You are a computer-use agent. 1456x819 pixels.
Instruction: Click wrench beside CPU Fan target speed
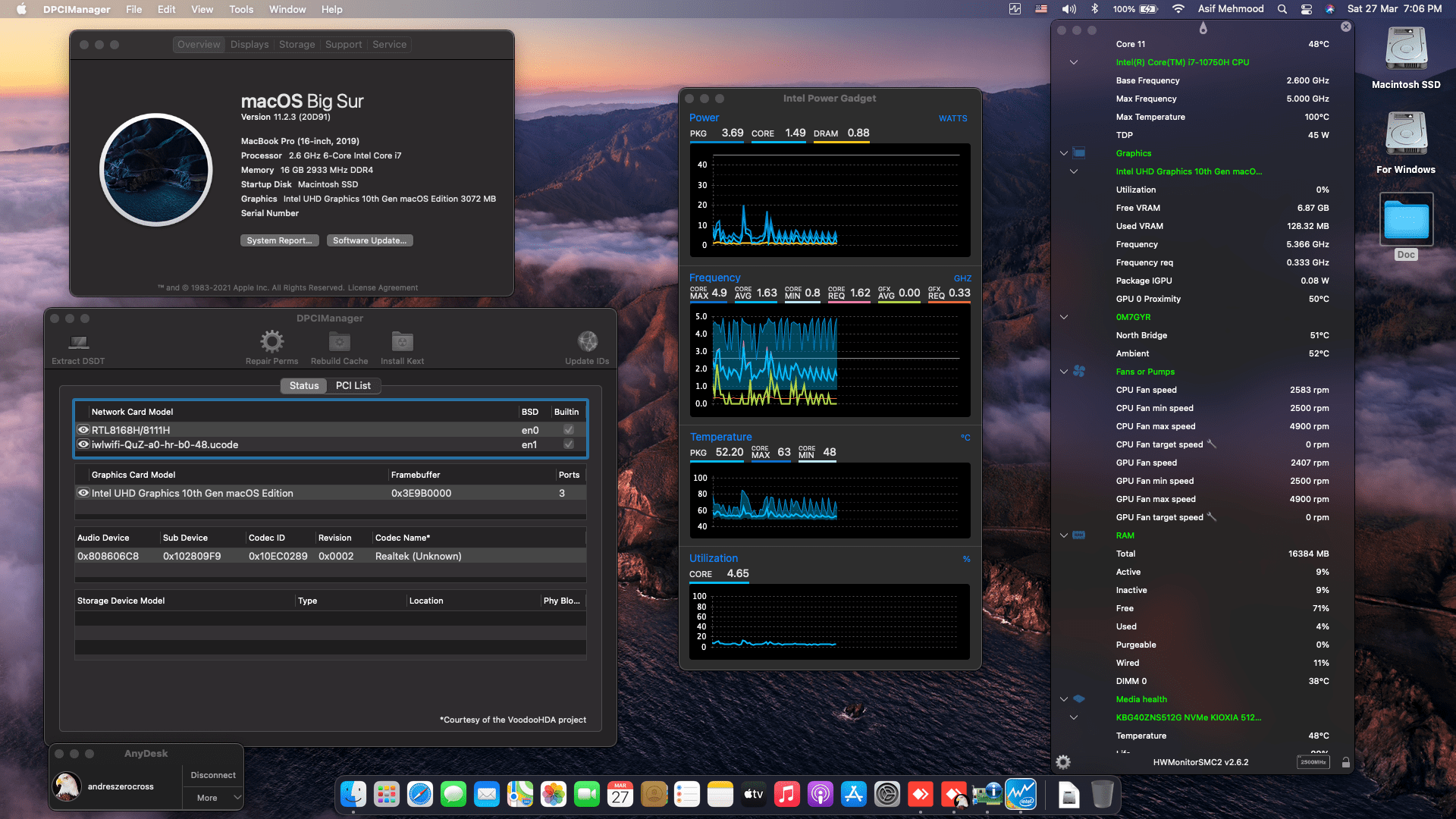[x=1212, y=444]
